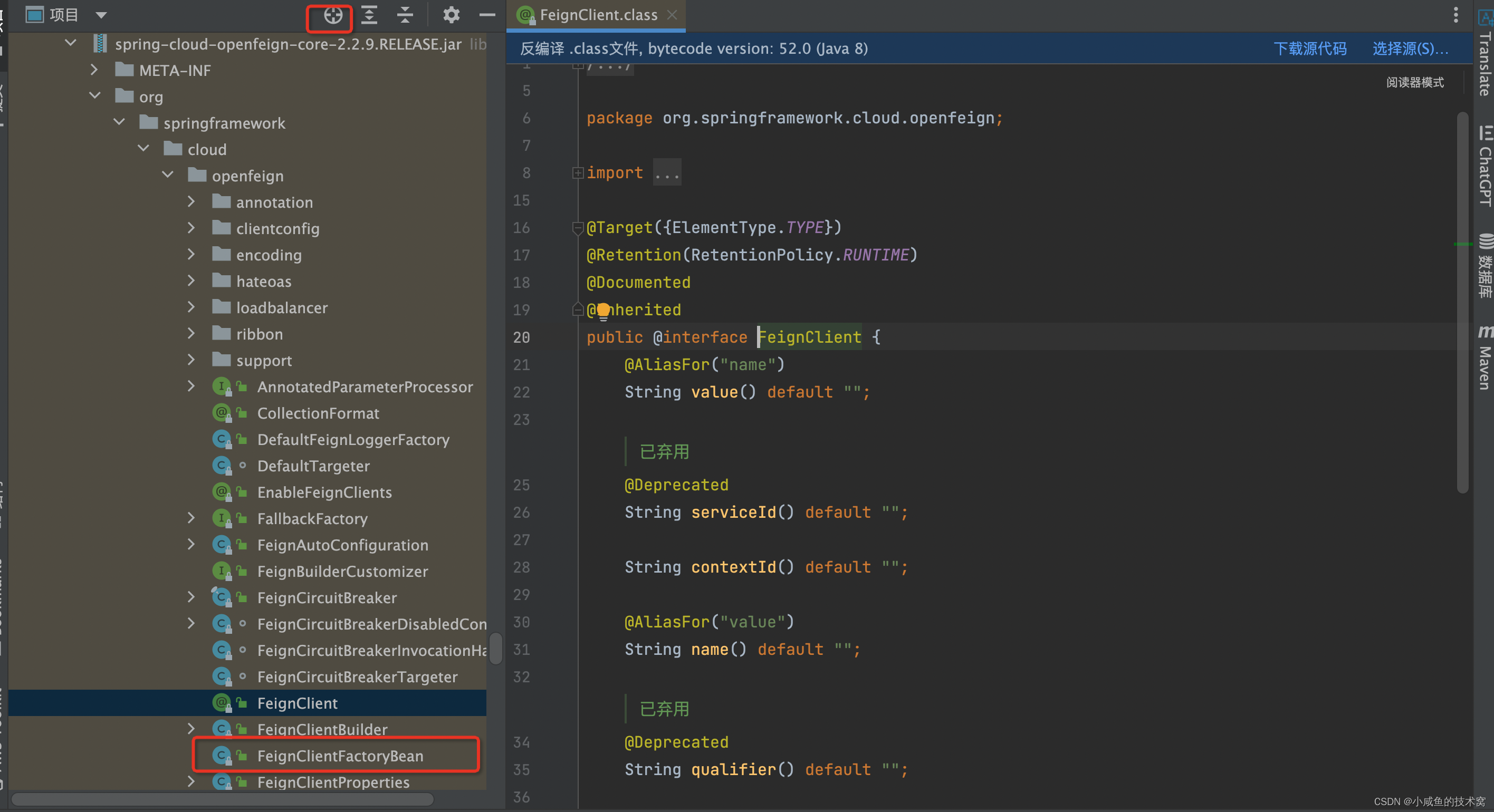Click the choose sources link
Viewport: 1494px width, 812px height.
click(x=1410, y=49)
